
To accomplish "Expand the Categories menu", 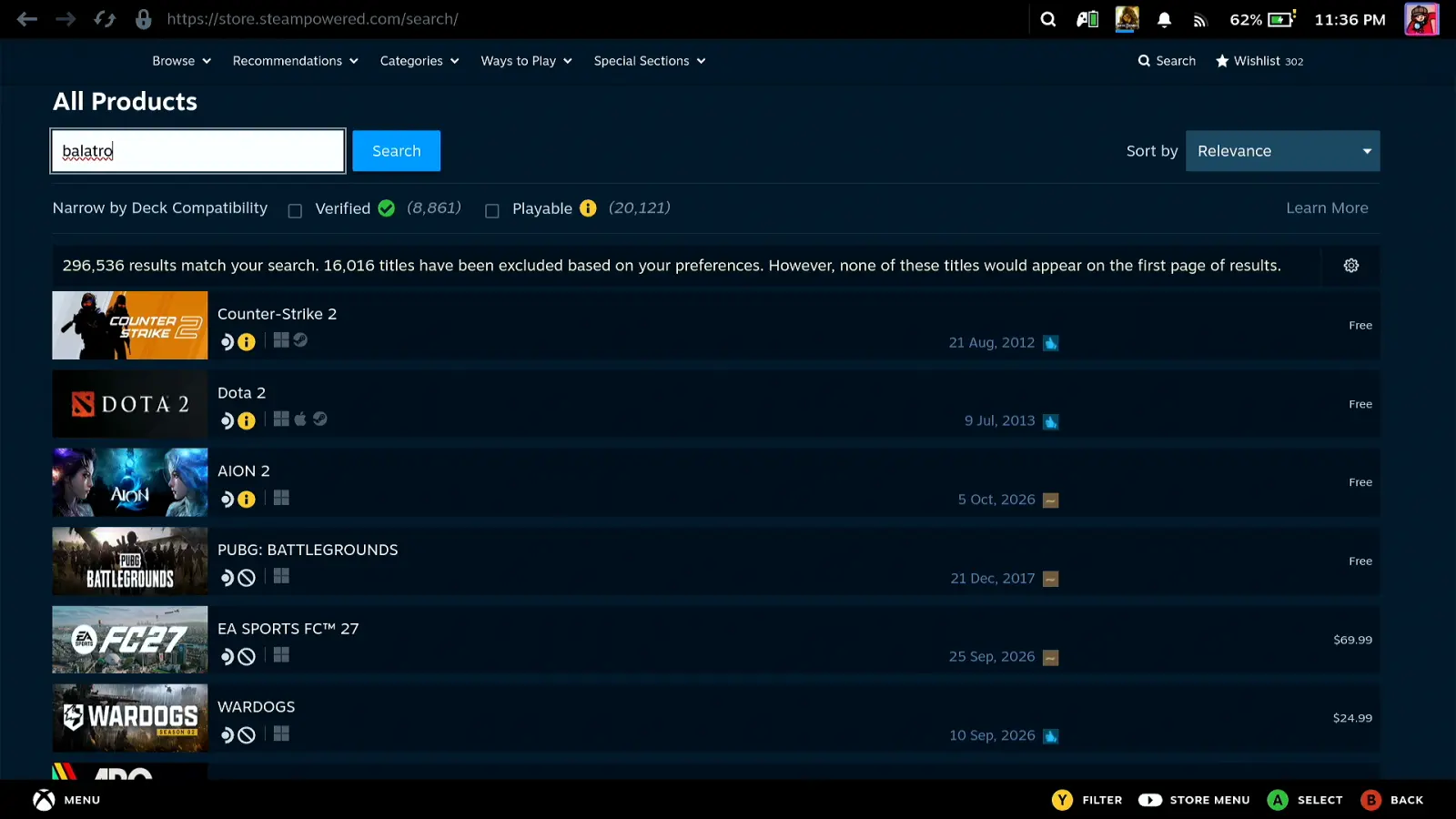I will [420, 61].
